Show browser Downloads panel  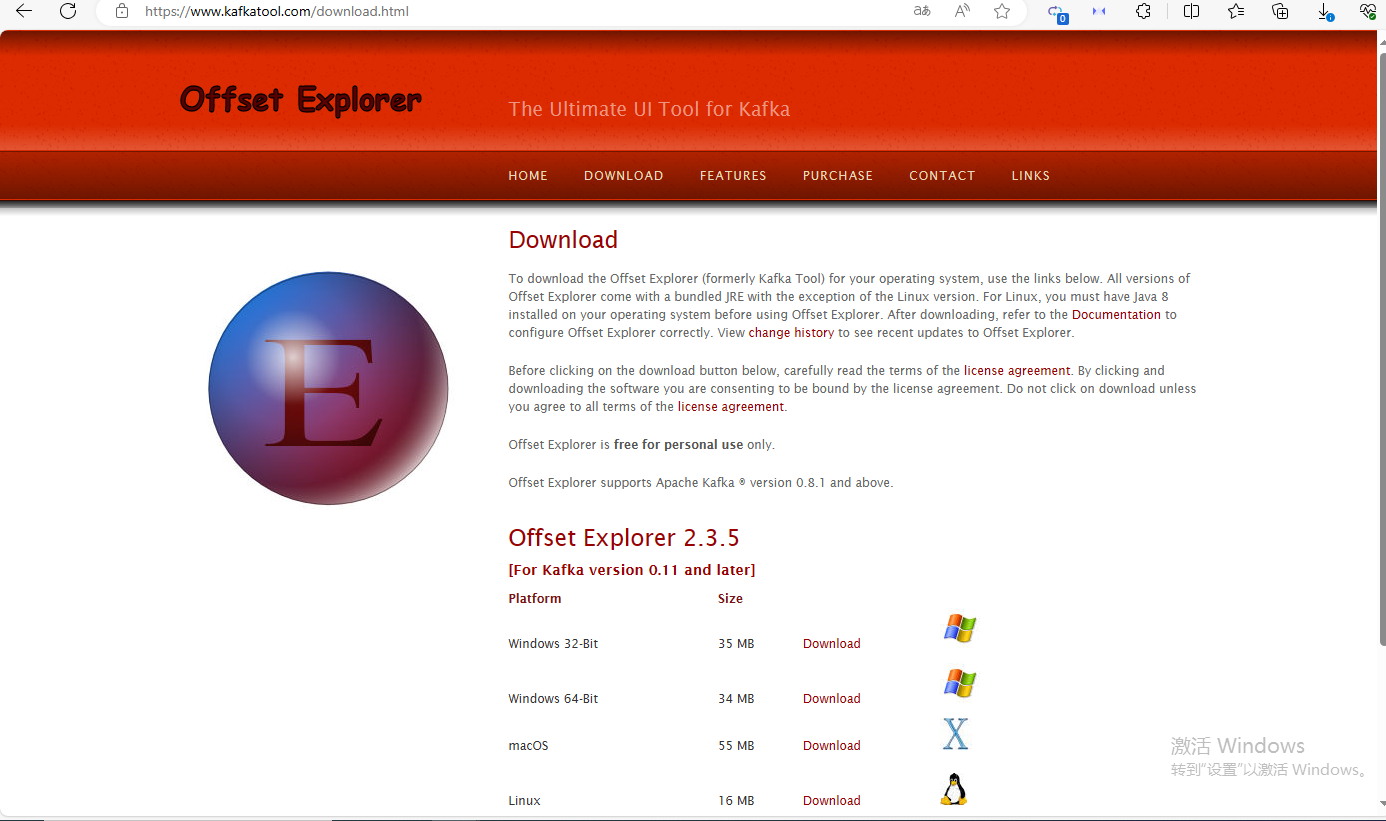(1325, 11)
